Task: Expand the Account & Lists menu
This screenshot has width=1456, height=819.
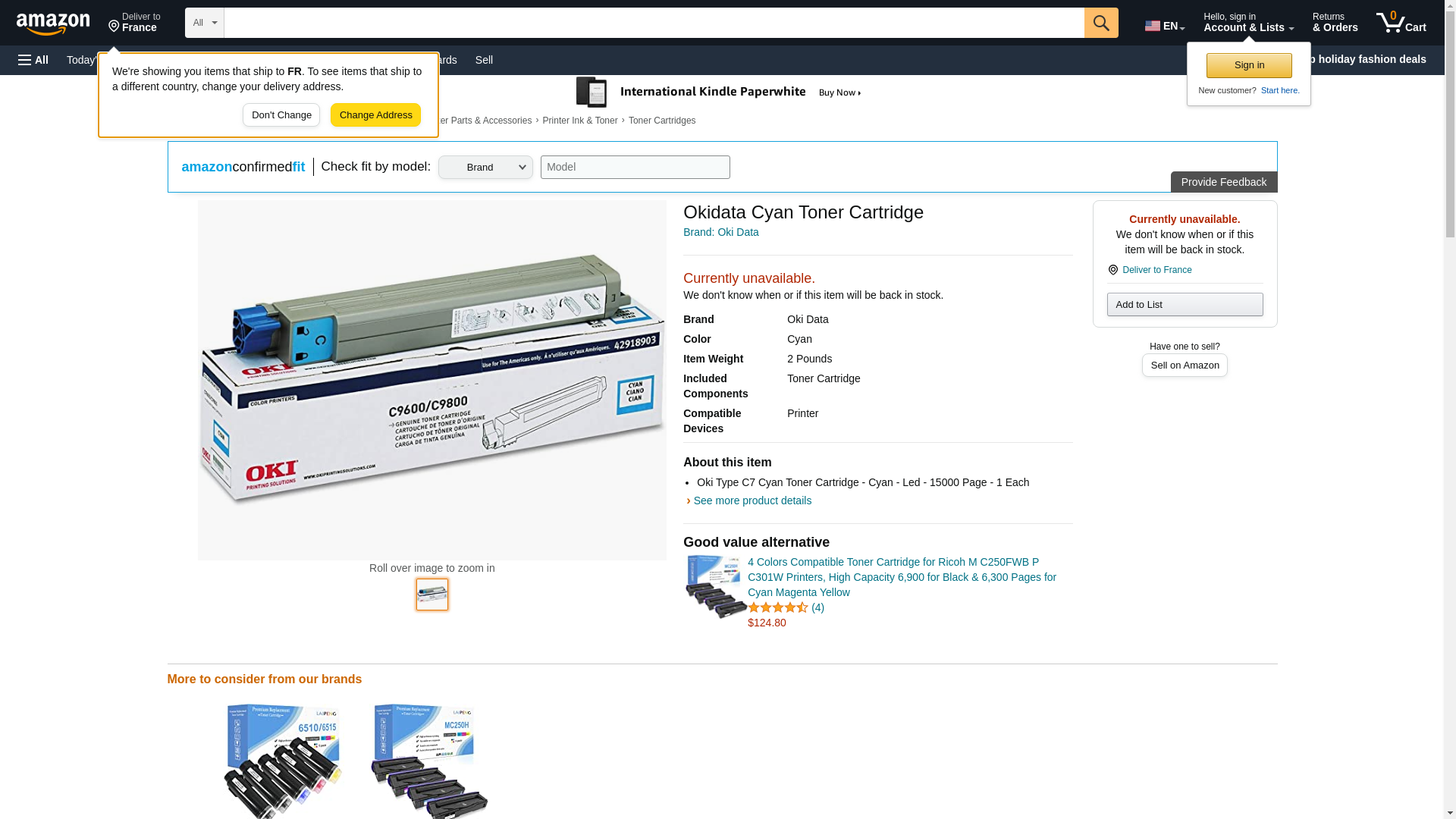Action: coord(1247,23)
